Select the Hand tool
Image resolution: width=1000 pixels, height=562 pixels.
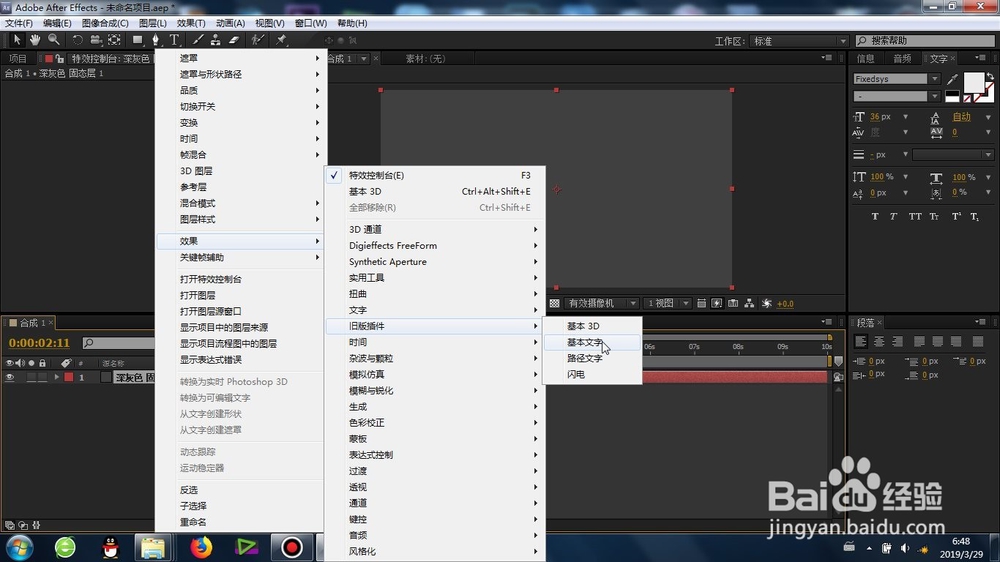click(35, 40)
